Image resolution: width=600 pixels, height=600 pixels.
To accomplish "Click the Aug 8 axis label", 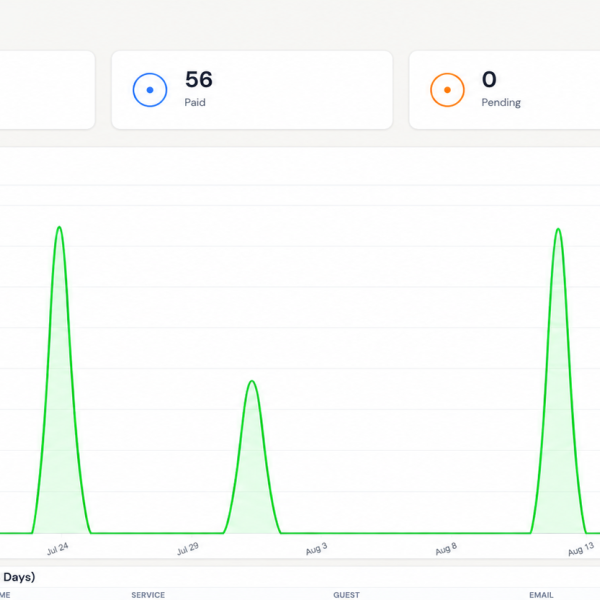I will pos(446,549).
